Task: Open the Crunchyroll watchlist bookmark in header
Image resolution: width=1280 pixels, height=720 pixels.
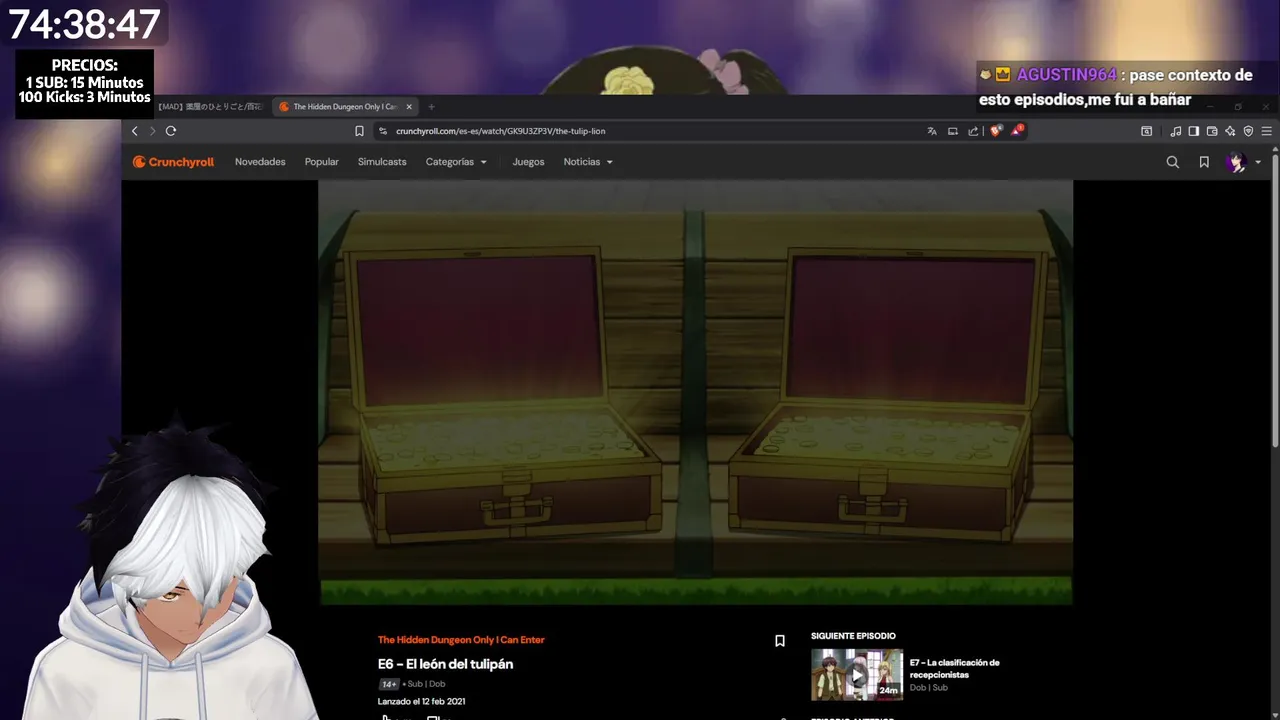Action: (x=1204, y=162)
